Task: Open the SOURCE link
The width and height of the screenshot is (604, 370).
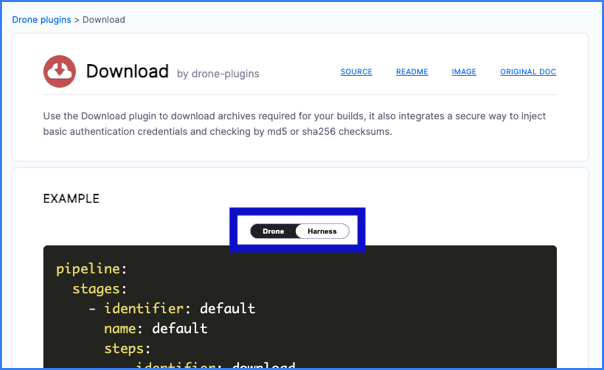Action: click(x=356, y=72)
